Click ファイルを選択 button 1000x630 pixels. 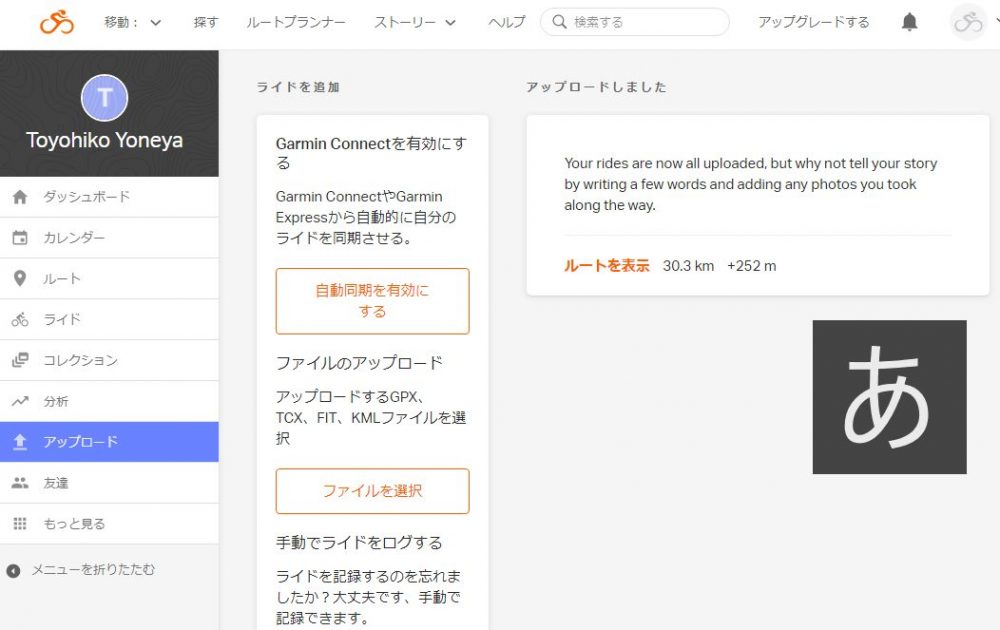point(372,491)
